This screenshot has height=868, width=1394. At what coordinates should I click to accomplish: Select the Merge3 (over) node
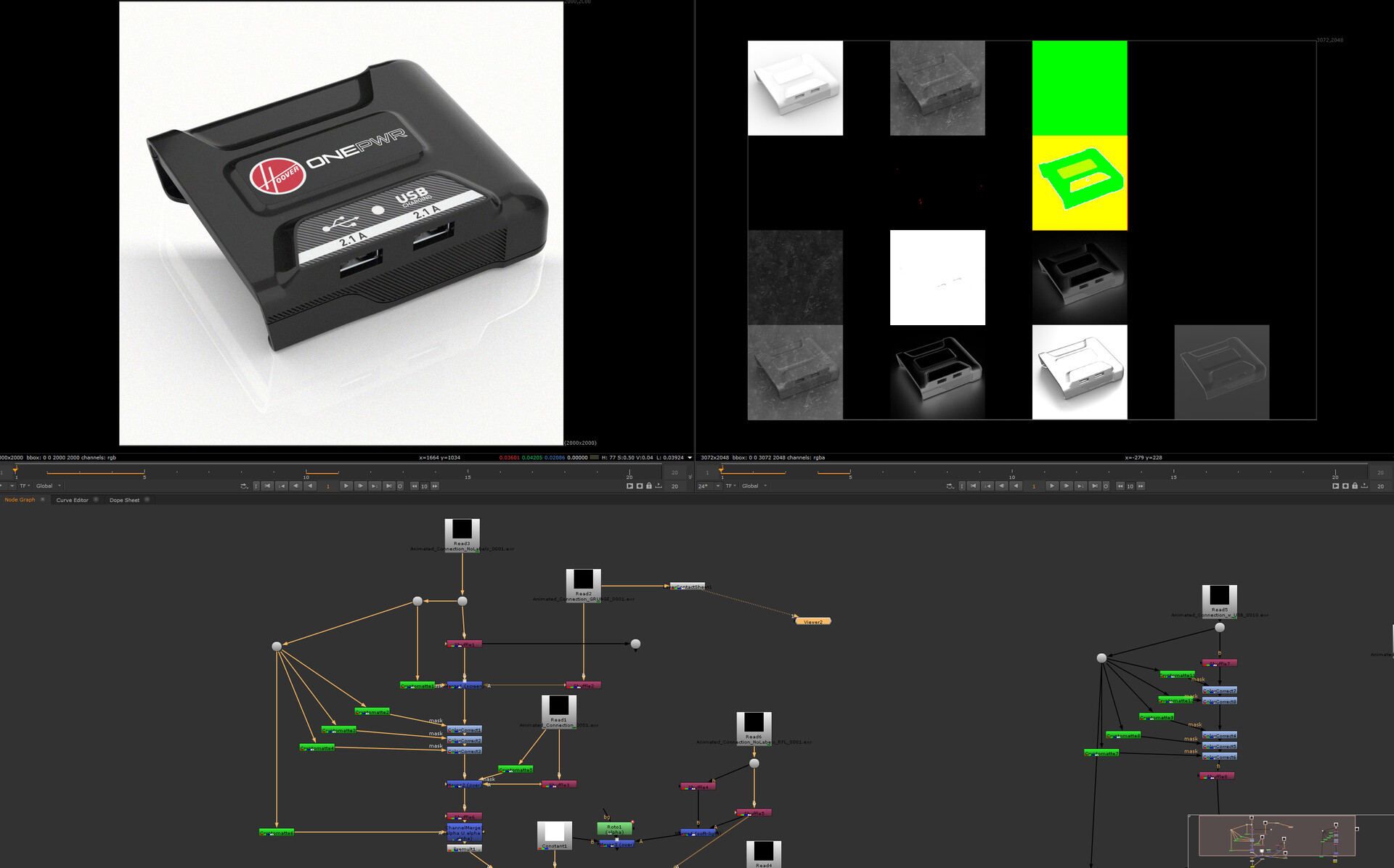pyautogui.click(x=617, y=844)
